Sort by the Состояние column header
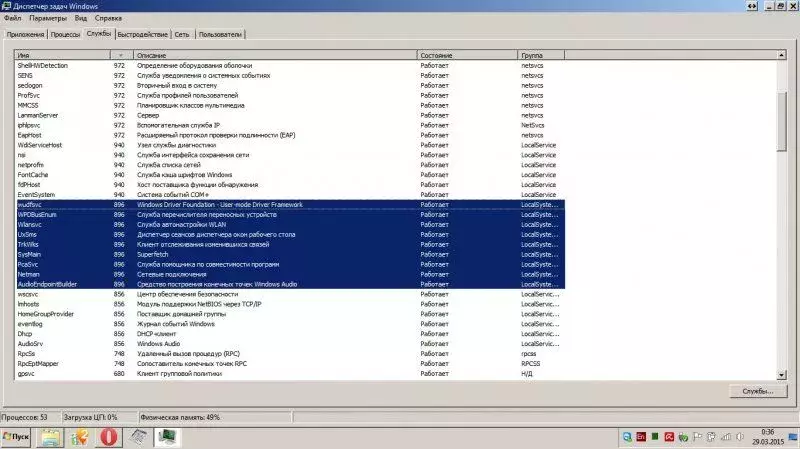This screenshot has height=449, width=800. coord(467,55)
